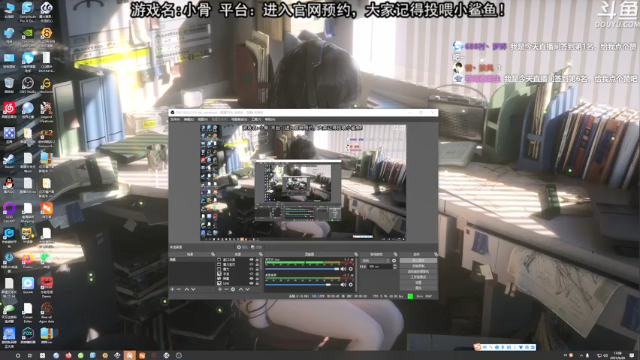Toggle visibility eye of top source row

click(252, 260)
